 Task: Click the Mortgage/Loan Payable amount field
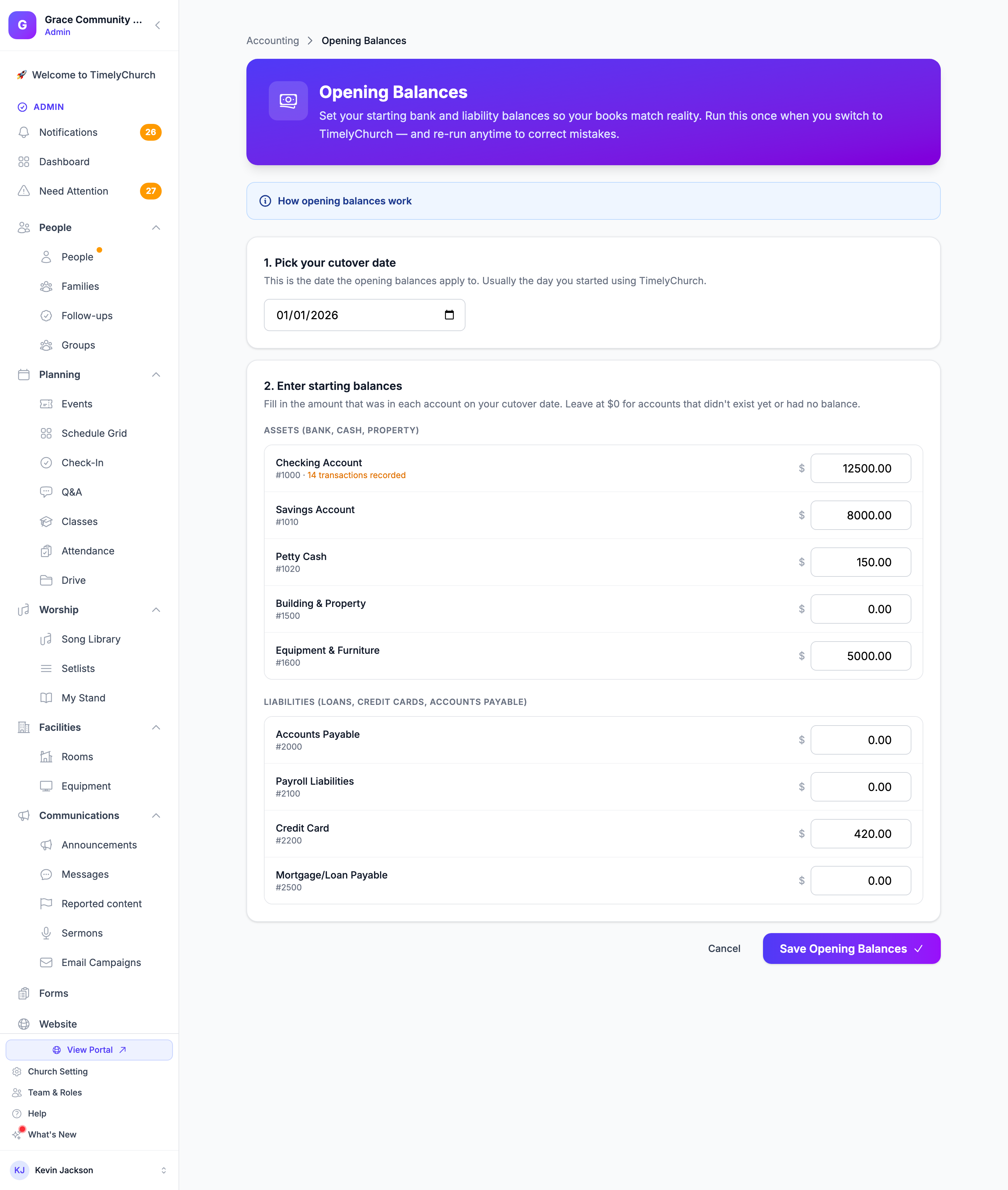[x=861, y=880]
